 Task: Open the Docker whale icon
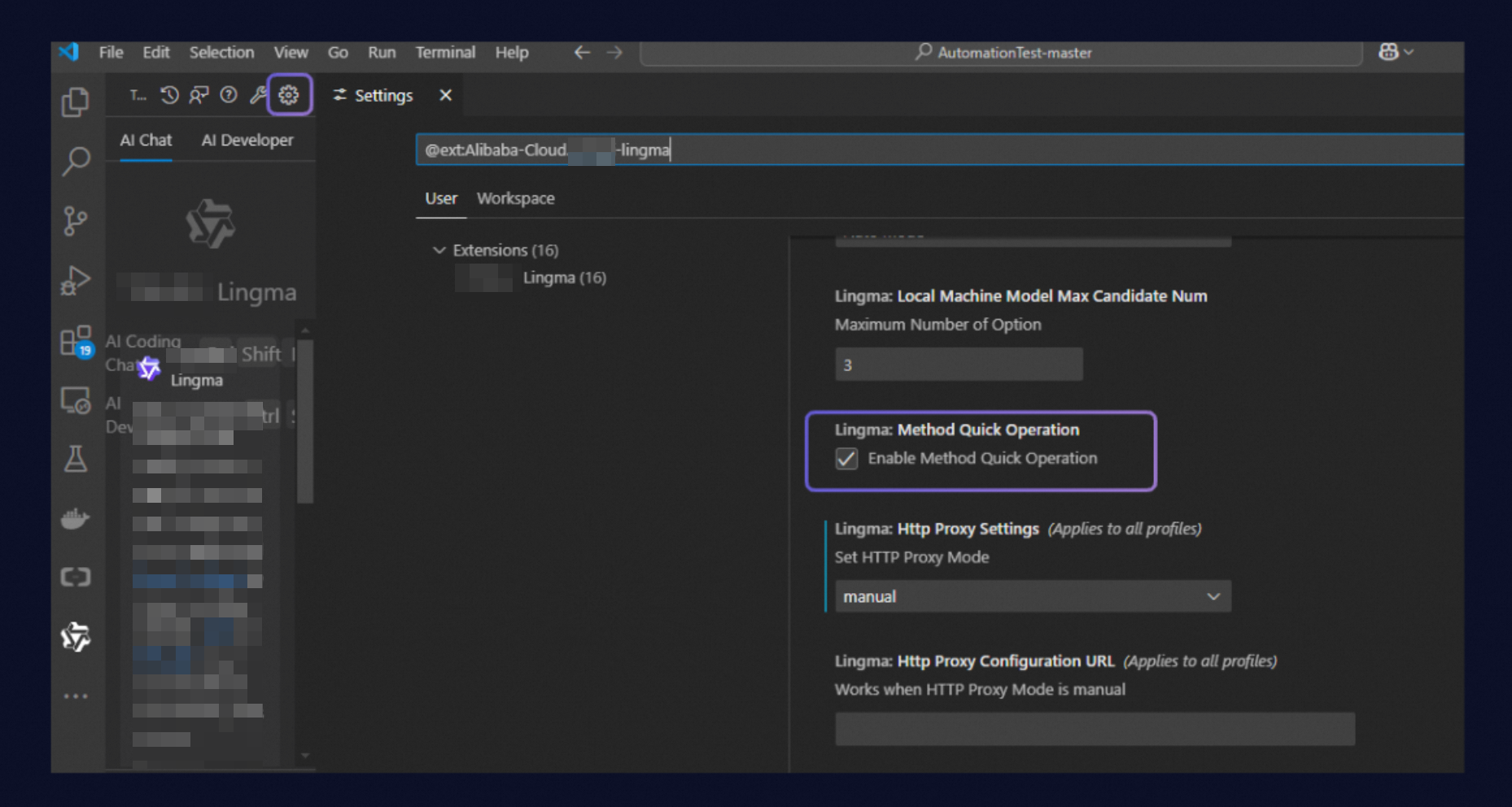[76, 518]
